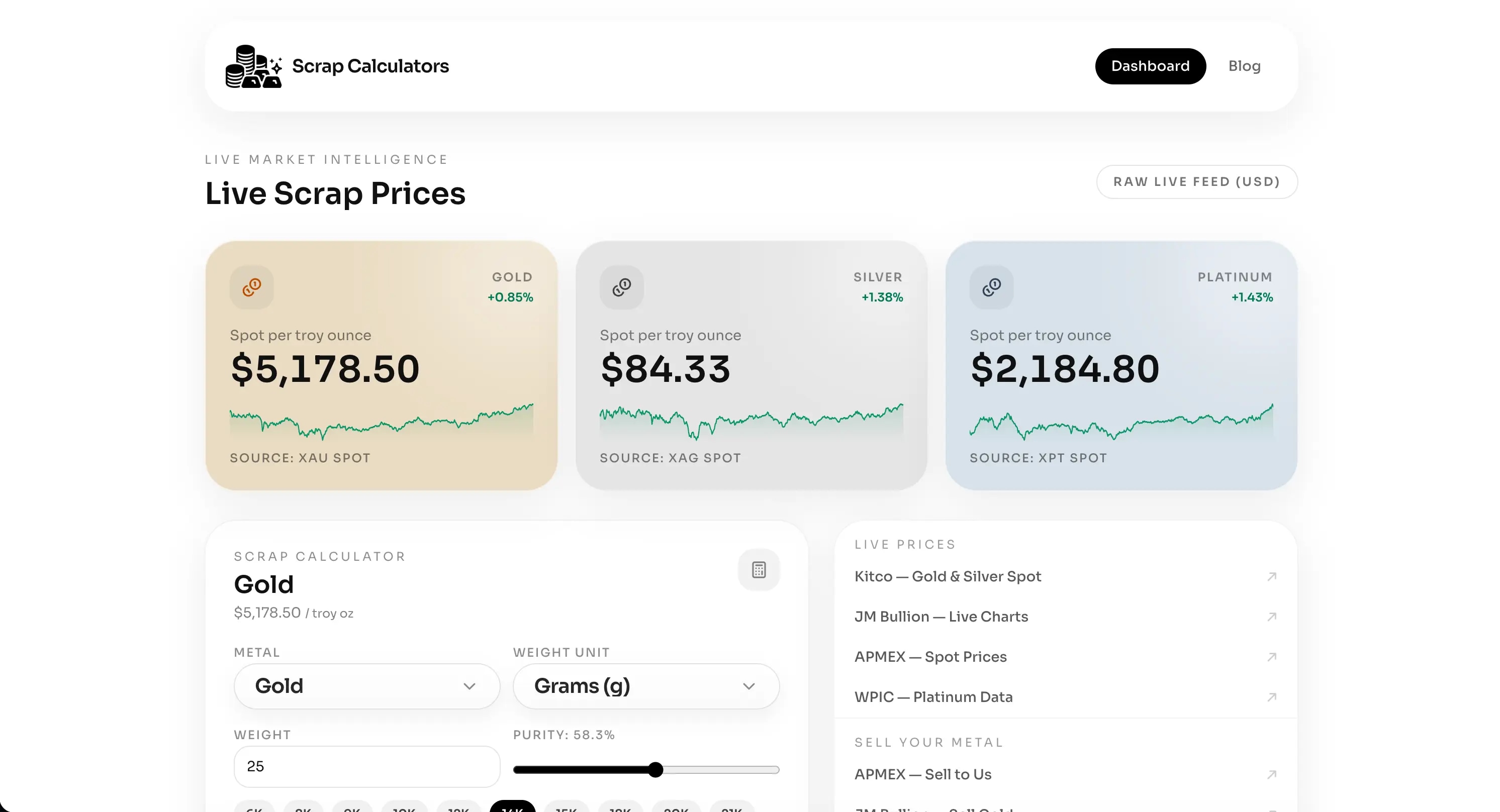Click the coin icon on the Silver card
The height and width of the screenshot is (812, 1500).
pos(621,286)
